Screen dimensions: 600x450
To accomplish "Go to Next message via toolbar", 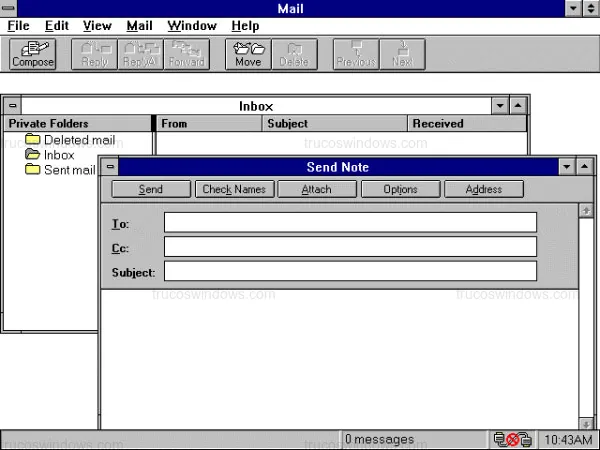I will click(x=402, y=54).
